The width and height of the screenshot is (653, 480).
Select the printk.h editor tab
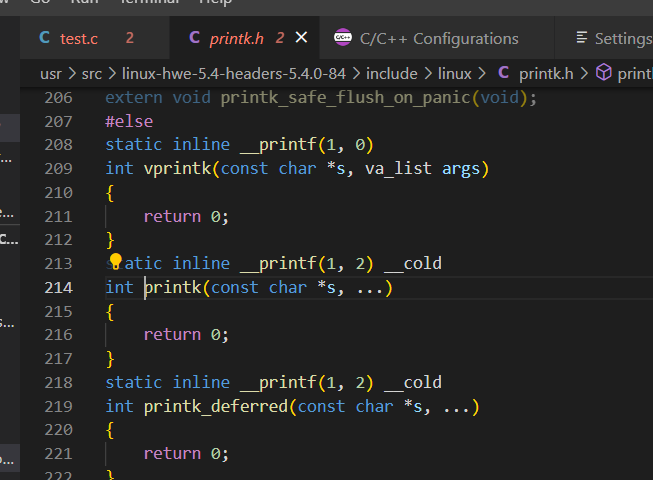click(x=237, y=38)
